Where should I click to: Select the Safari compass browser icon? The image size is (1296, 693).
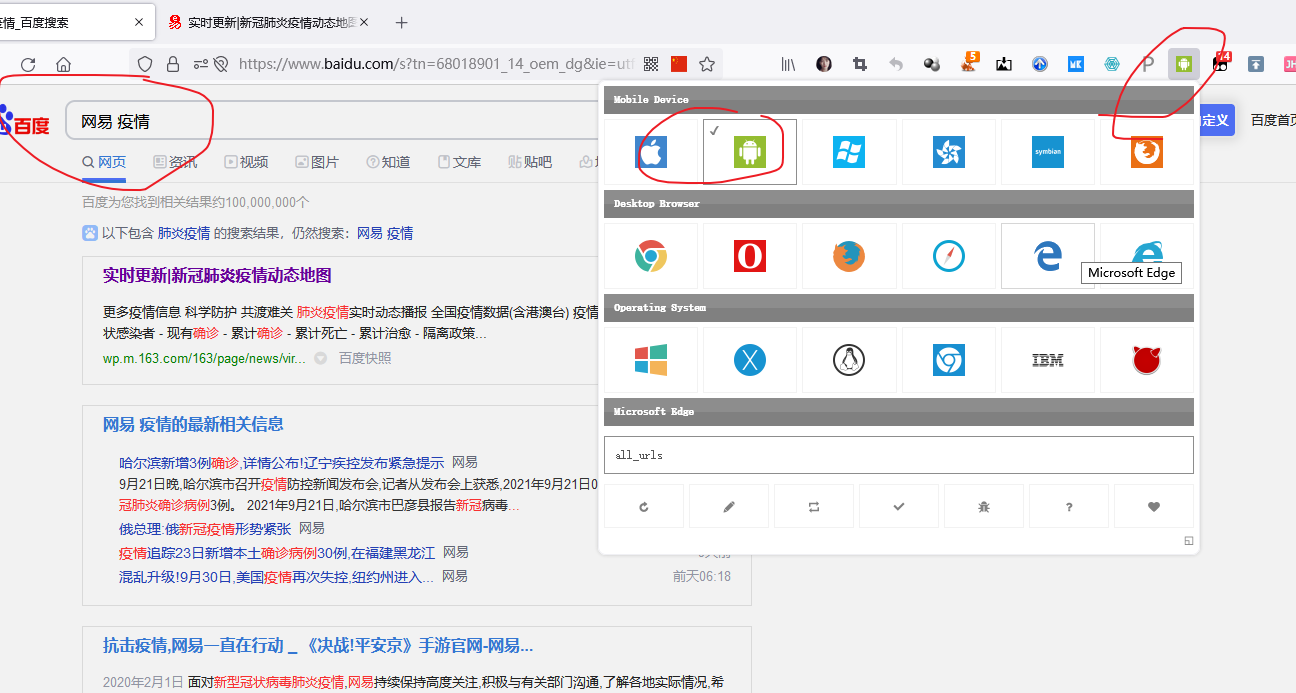pyautogui.click(x=948, y=256)
